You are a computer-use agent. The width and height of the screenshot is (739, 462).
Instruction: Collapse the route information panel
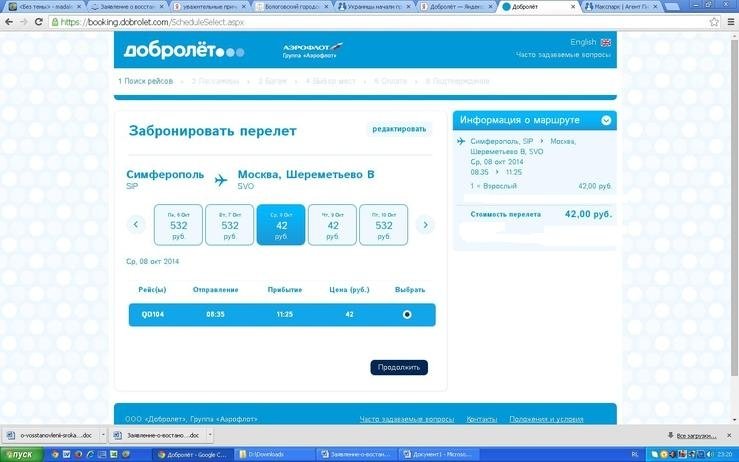click(x=605, y=121)
